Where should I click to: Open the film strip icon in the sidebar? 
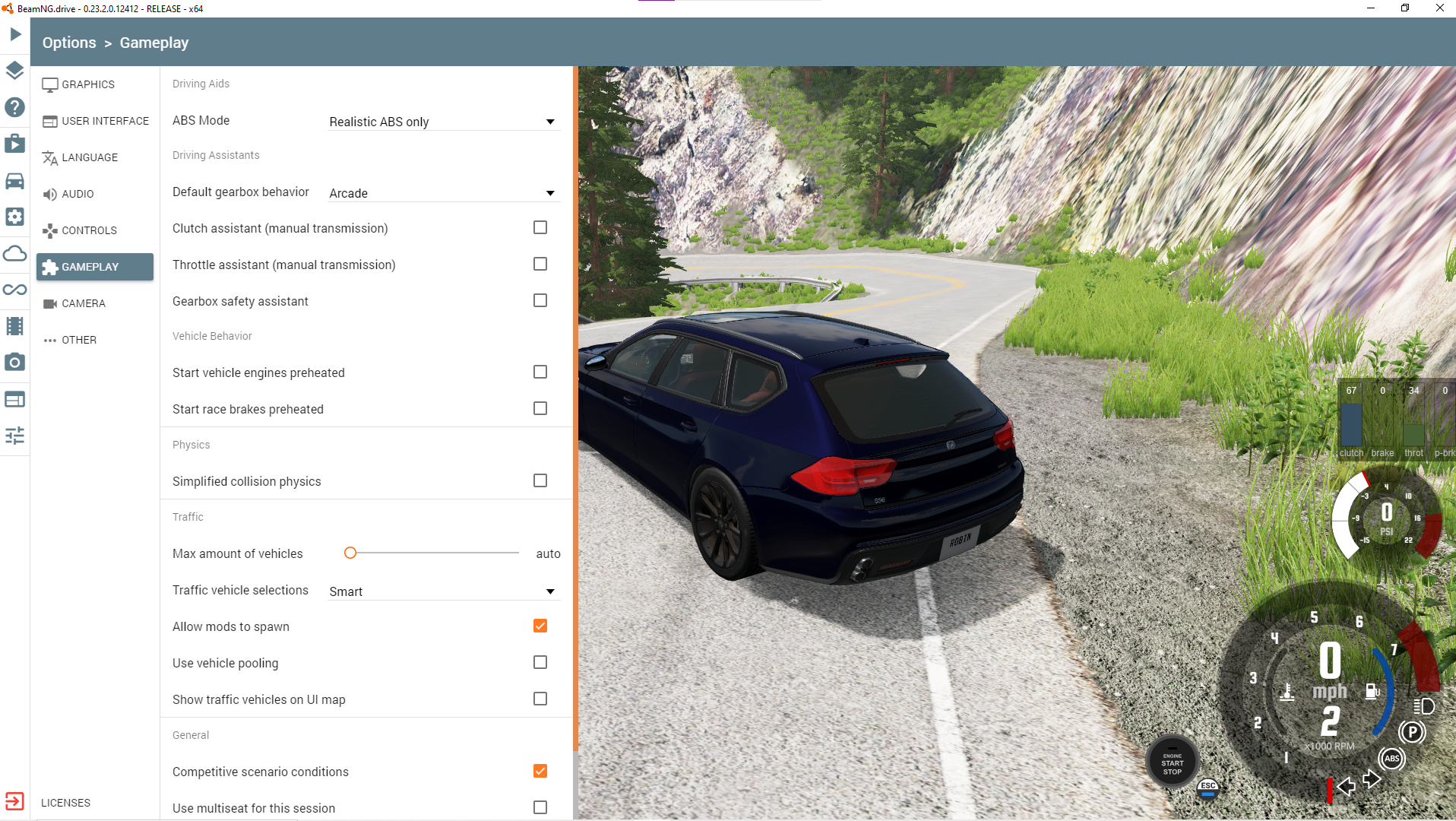tap(15, 326)
